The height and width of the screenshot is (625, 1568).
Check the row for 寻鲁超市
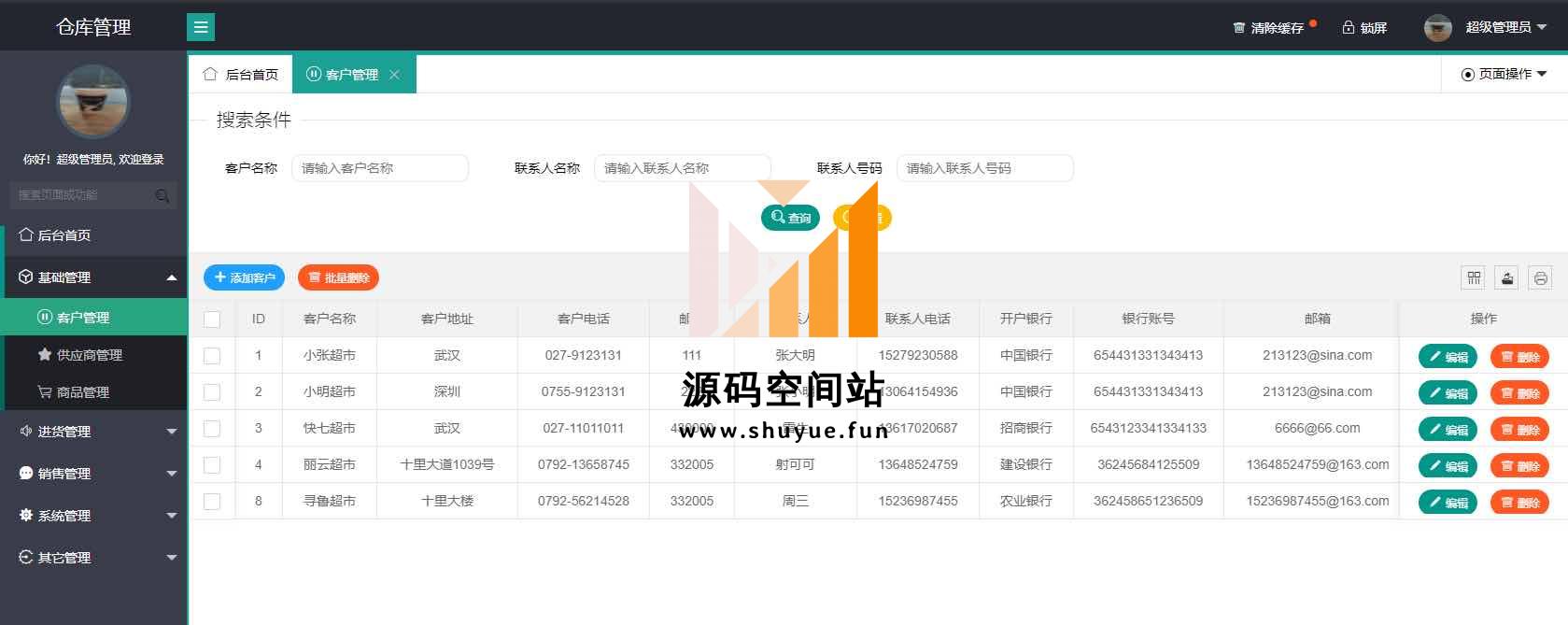coord(212,501)
